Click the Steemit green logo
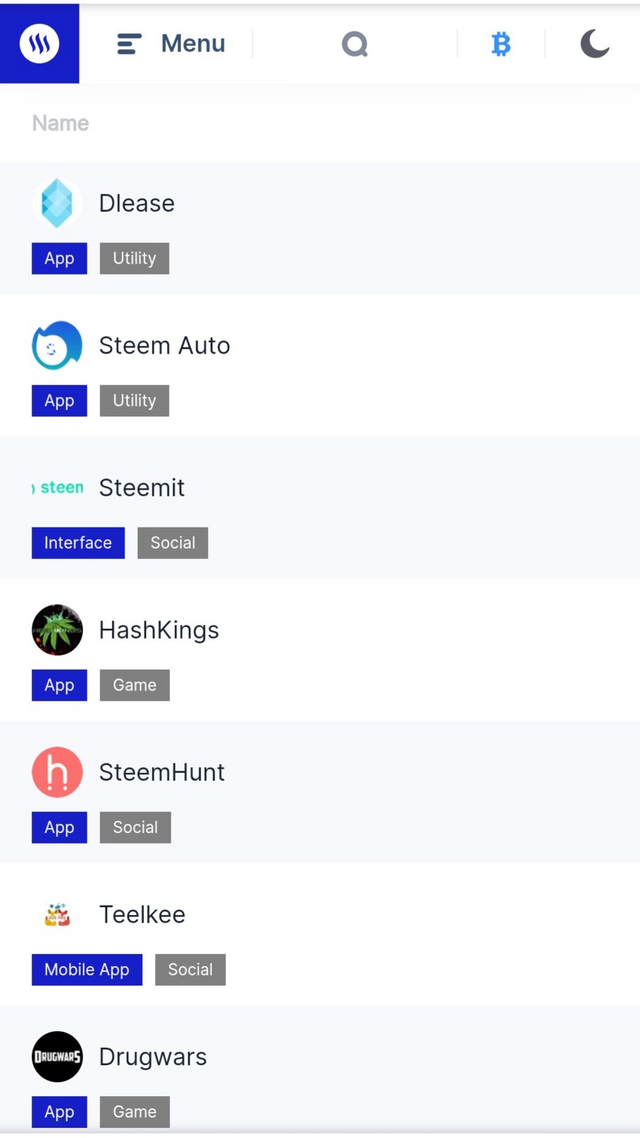Image resolution: width=640 pixels, height=1138 pixels. coord(57,488)
